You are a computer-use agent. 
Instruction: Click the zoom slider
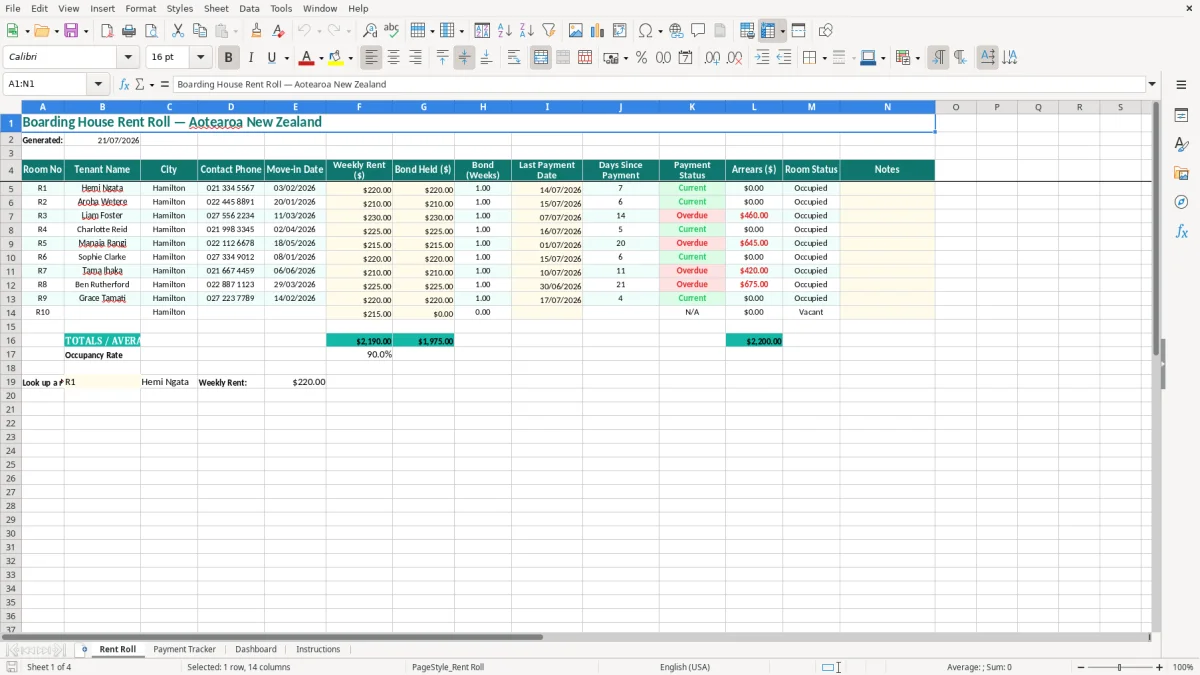(x=1119, y=667)
